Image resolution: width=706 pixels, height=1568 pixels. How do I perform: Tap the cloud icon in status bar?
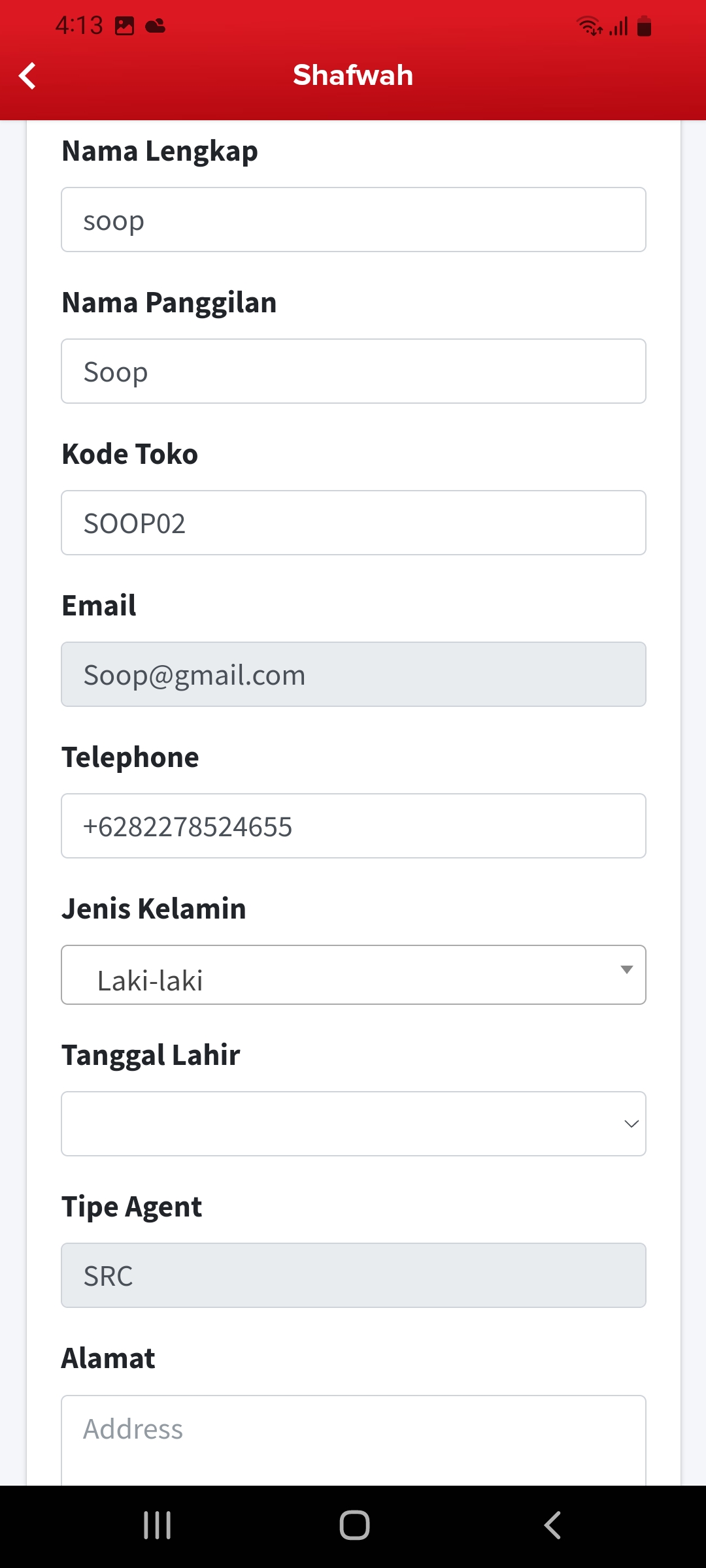(156, 26)
